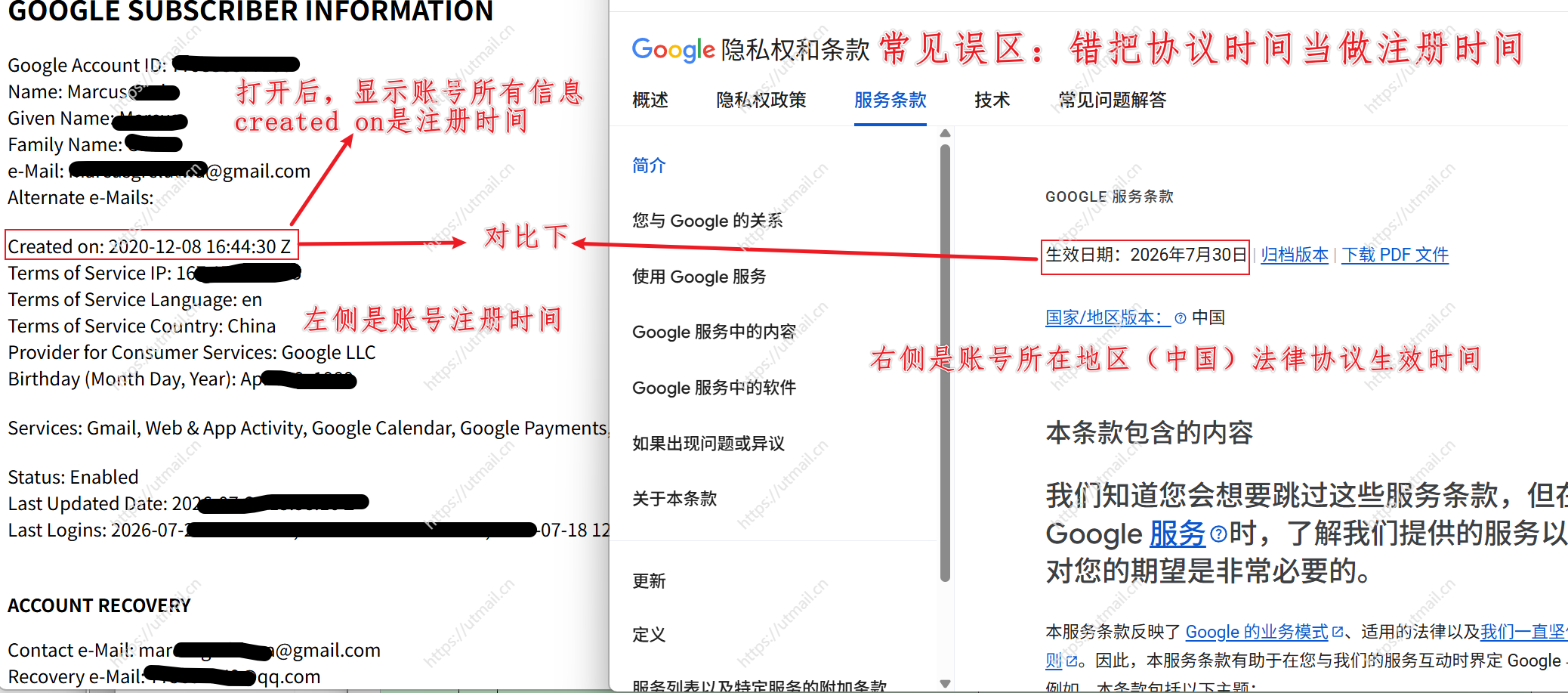The width and height of the screenshot is (1568, 693).
Task: Click the GOOGLE 服务条款 heading
Action: tap(1110, 196)
